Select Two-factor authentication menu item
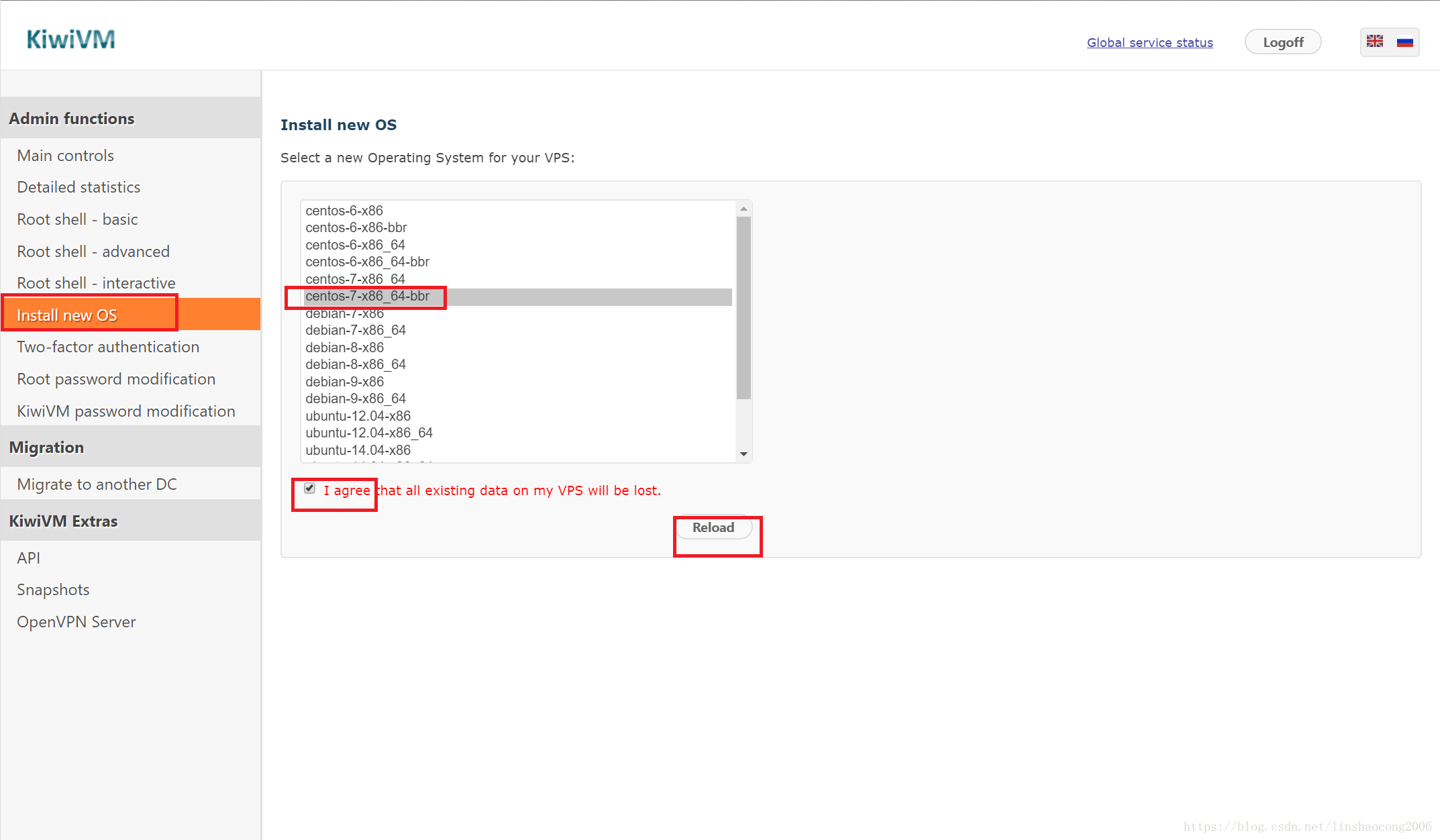 click(x=108, y=347)
